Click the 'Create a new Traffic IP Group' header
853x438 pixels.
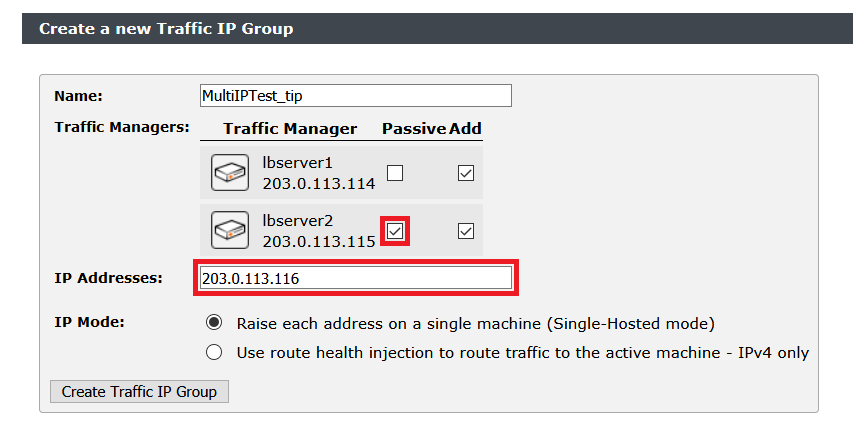[x=166, y=29]
